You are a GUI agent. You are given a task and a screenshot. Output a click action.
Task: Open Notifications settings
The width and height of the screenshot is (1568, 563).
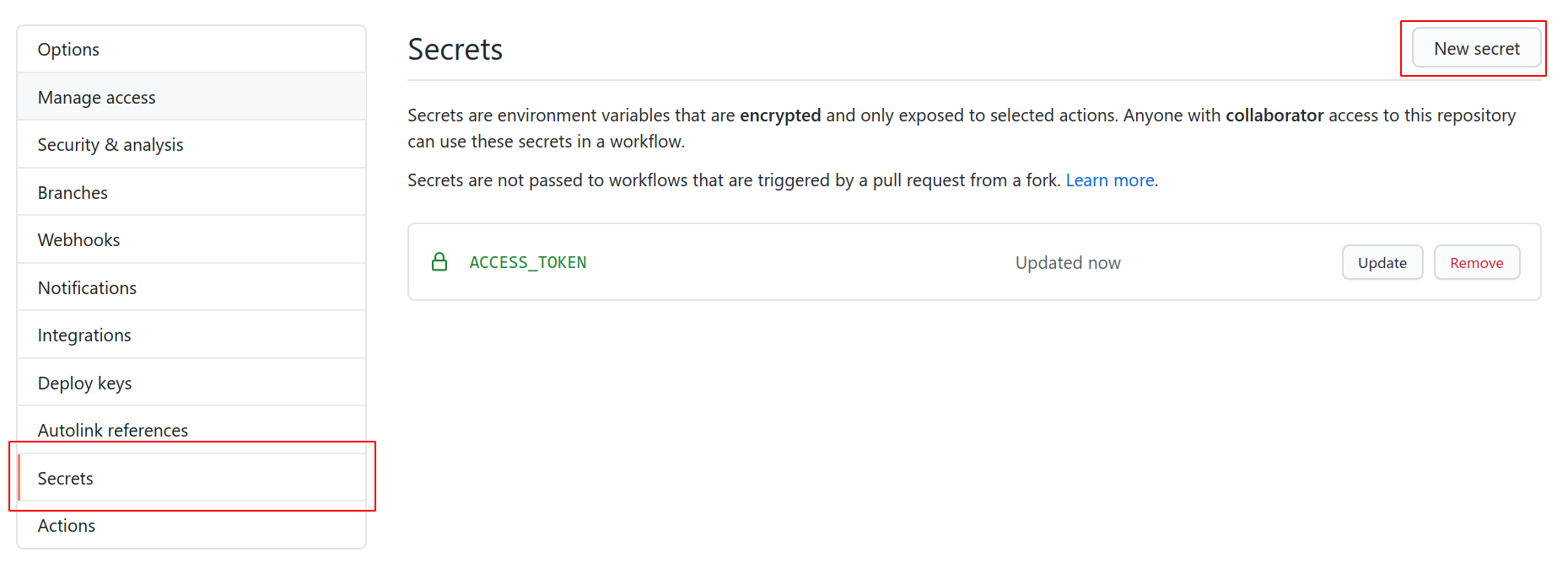(87, 288)
